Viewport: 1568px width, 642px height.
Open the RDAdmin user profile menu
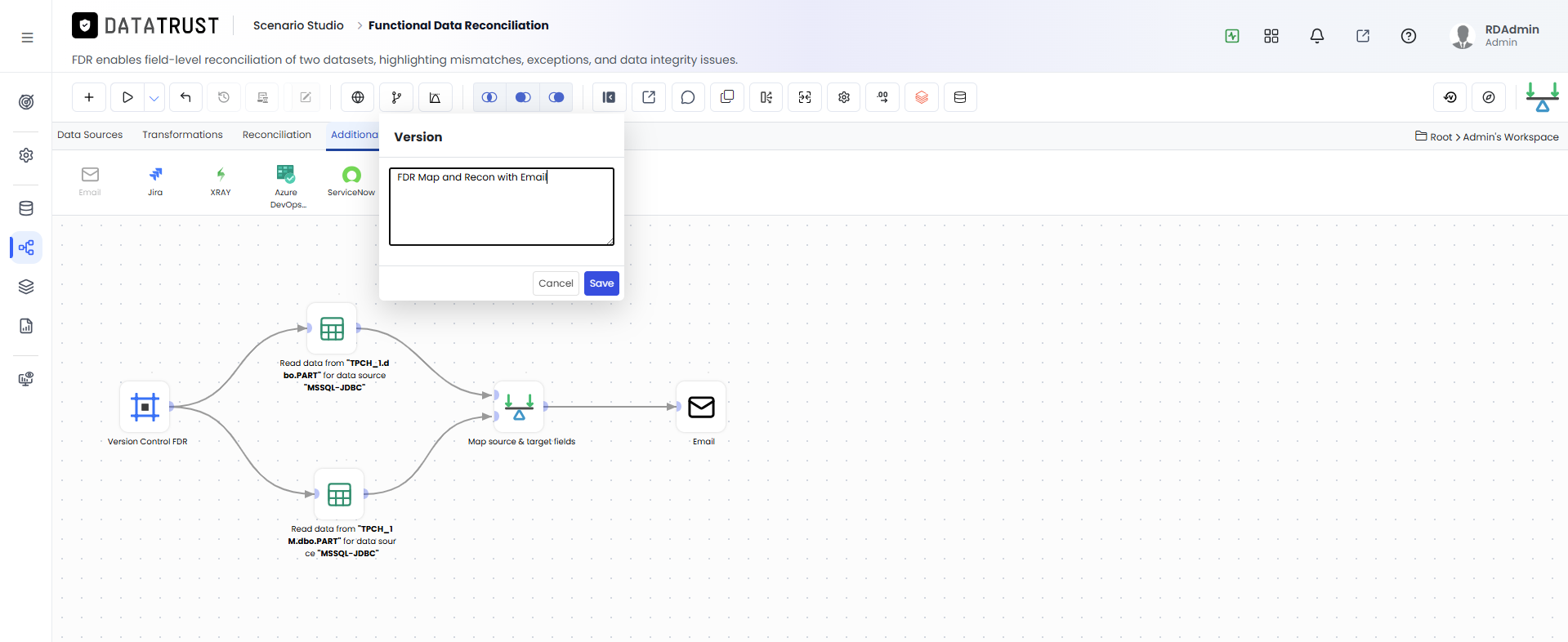[x=1495, y=36]
